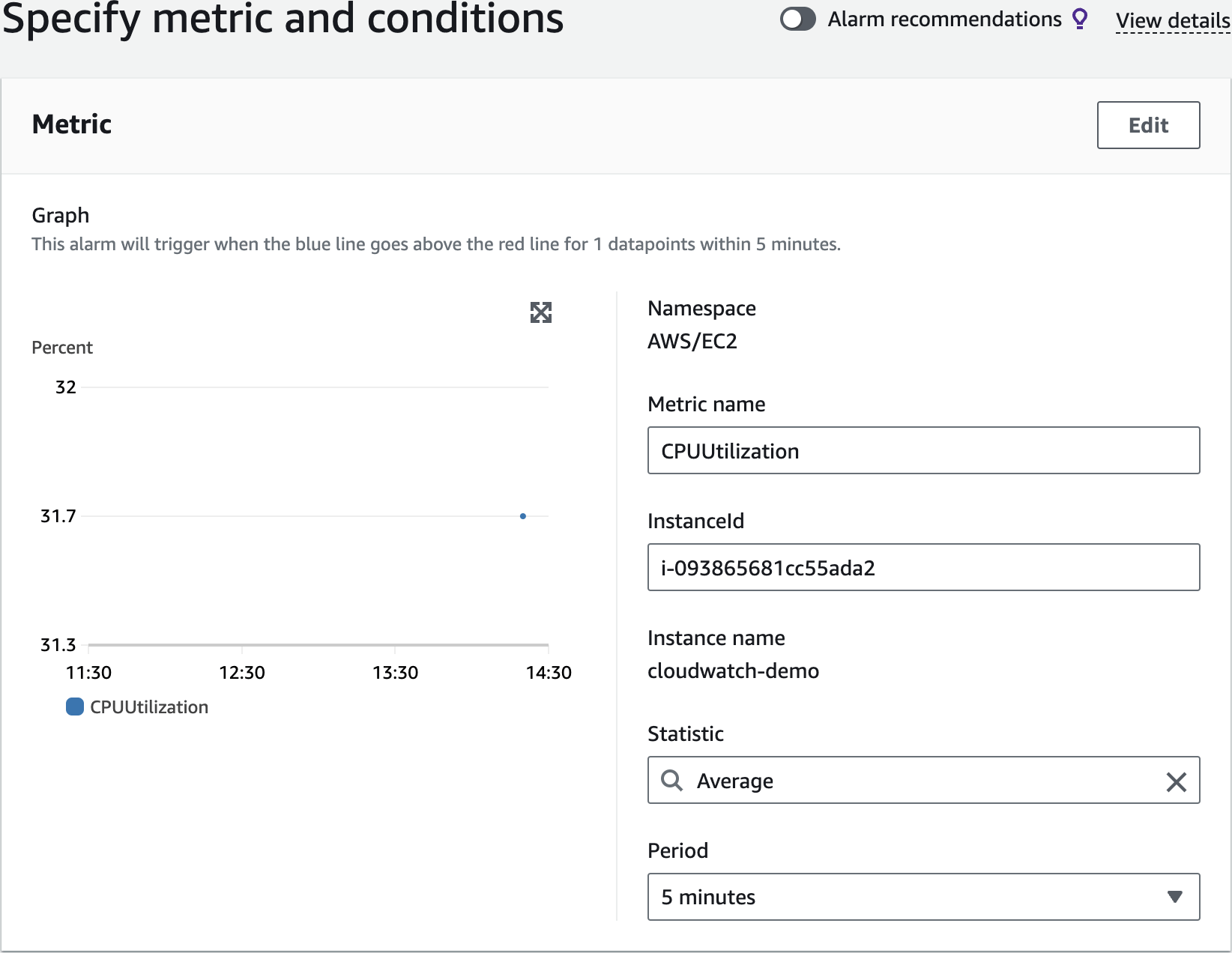This screenshot has width=1232, height=953.
Task: Click the blue CPUUtilization legend swatch
Action: pos(75,707)
